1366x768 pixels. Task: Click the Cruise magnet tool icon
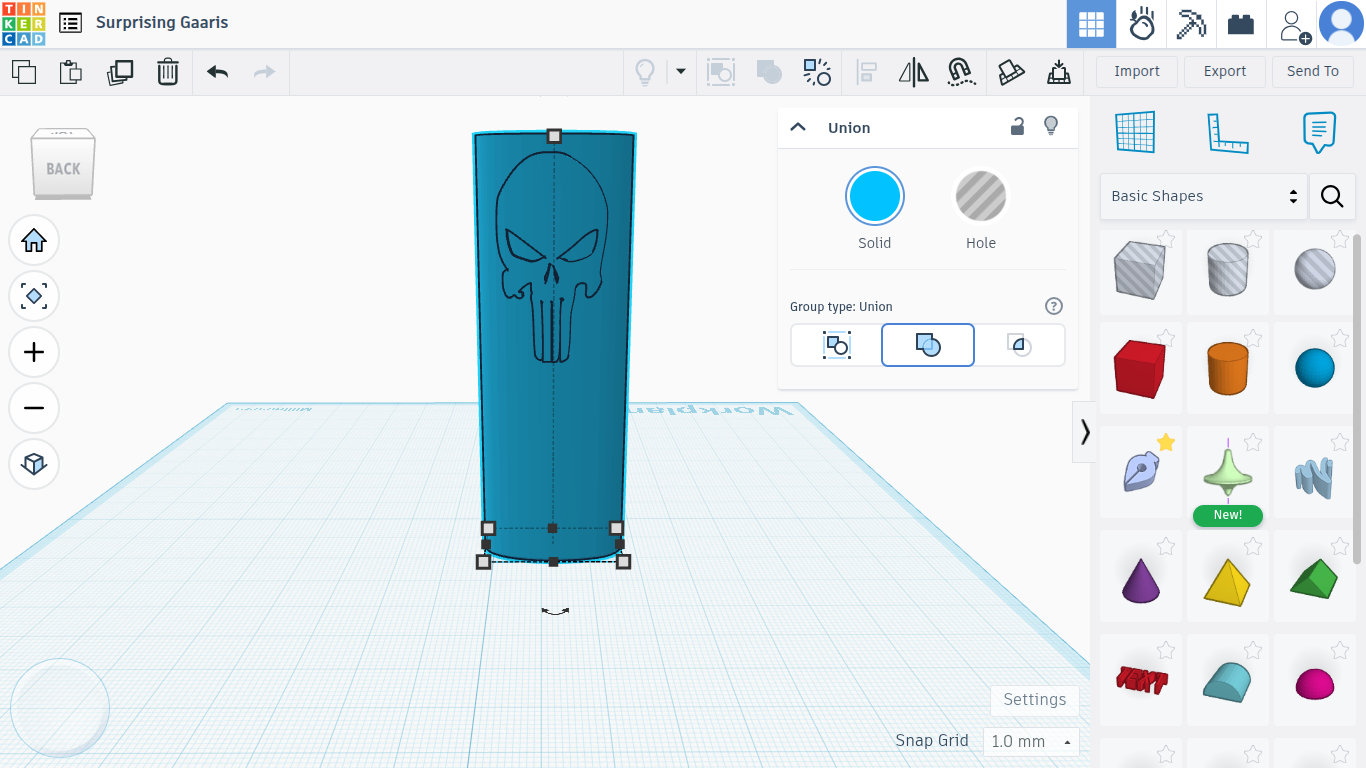[961, 72]
